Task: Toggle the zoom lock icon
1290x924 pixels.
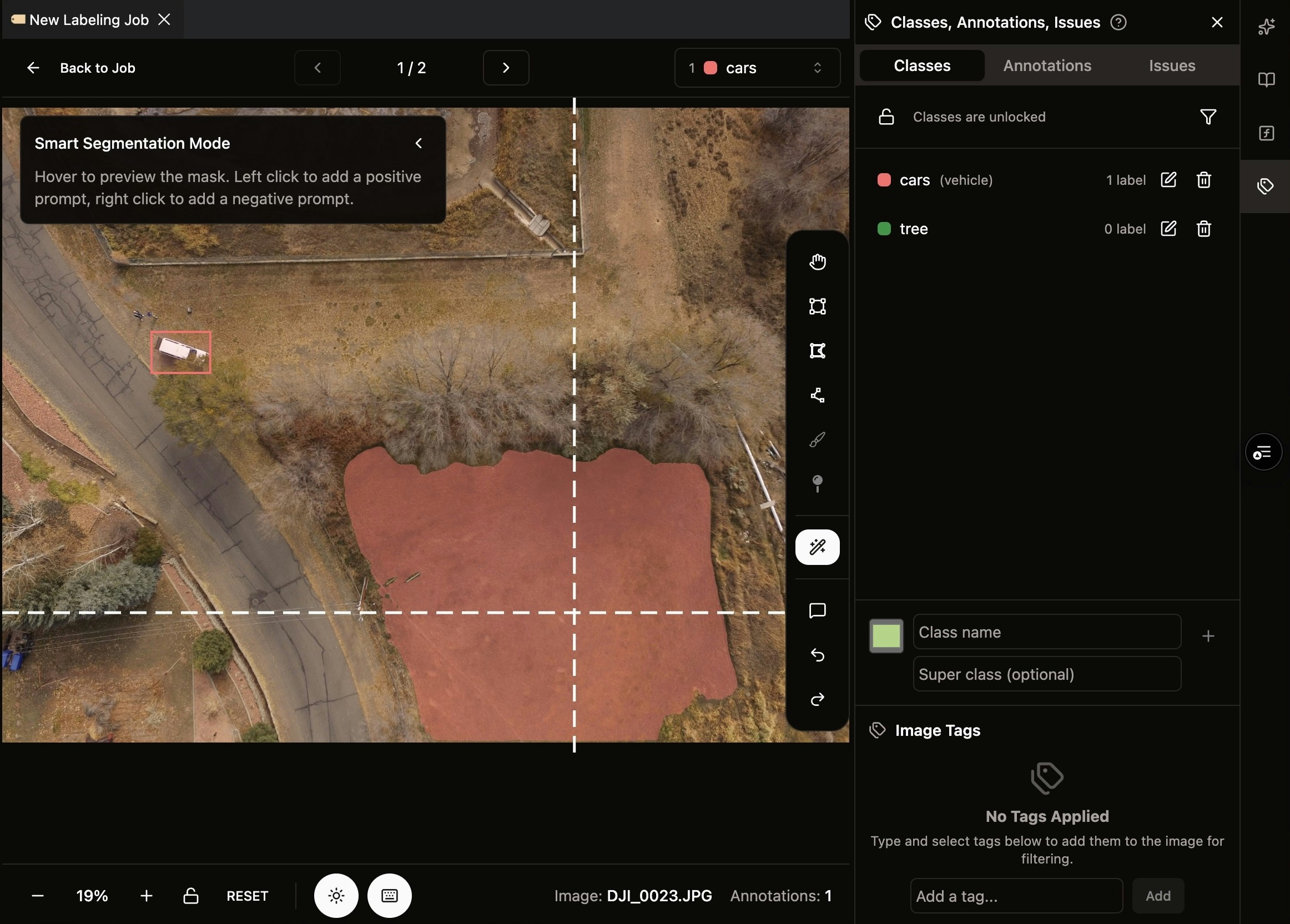Action: click(x=191, y=896)
